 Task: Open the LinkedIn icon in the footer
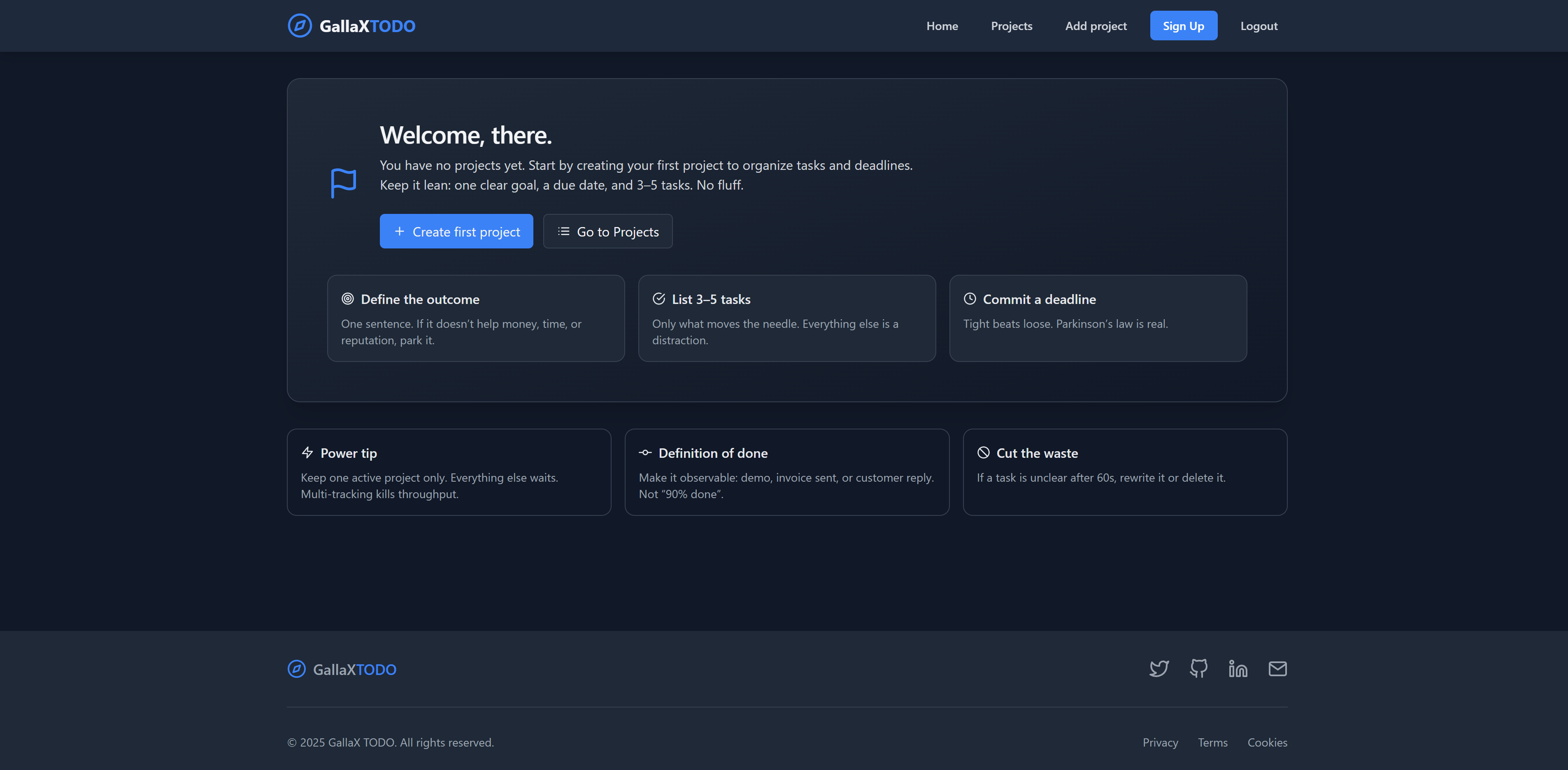coord(1238,668)
